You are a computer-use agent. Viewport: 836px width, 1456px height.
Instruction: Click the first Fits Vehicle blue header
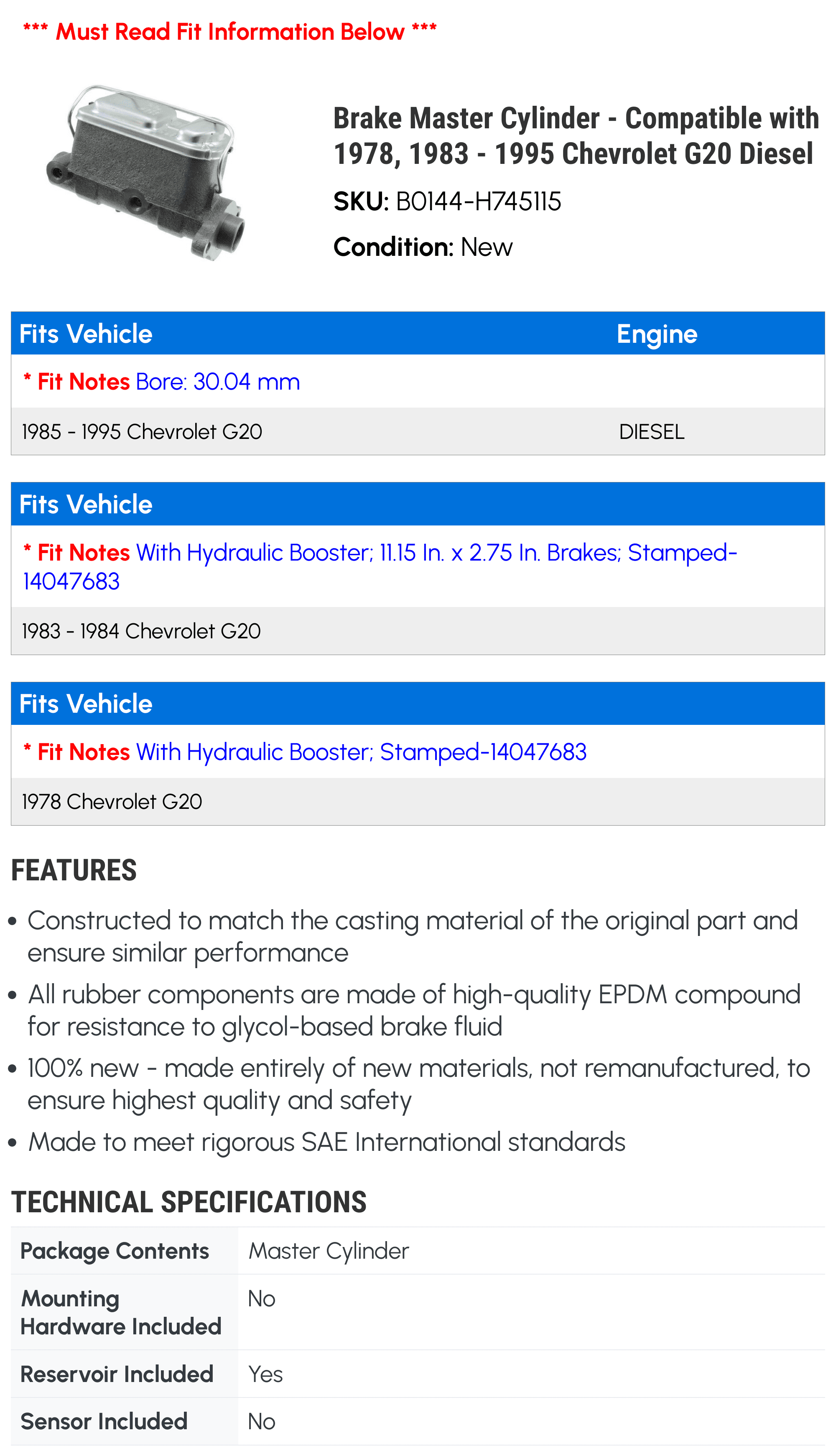click(418, 334)
